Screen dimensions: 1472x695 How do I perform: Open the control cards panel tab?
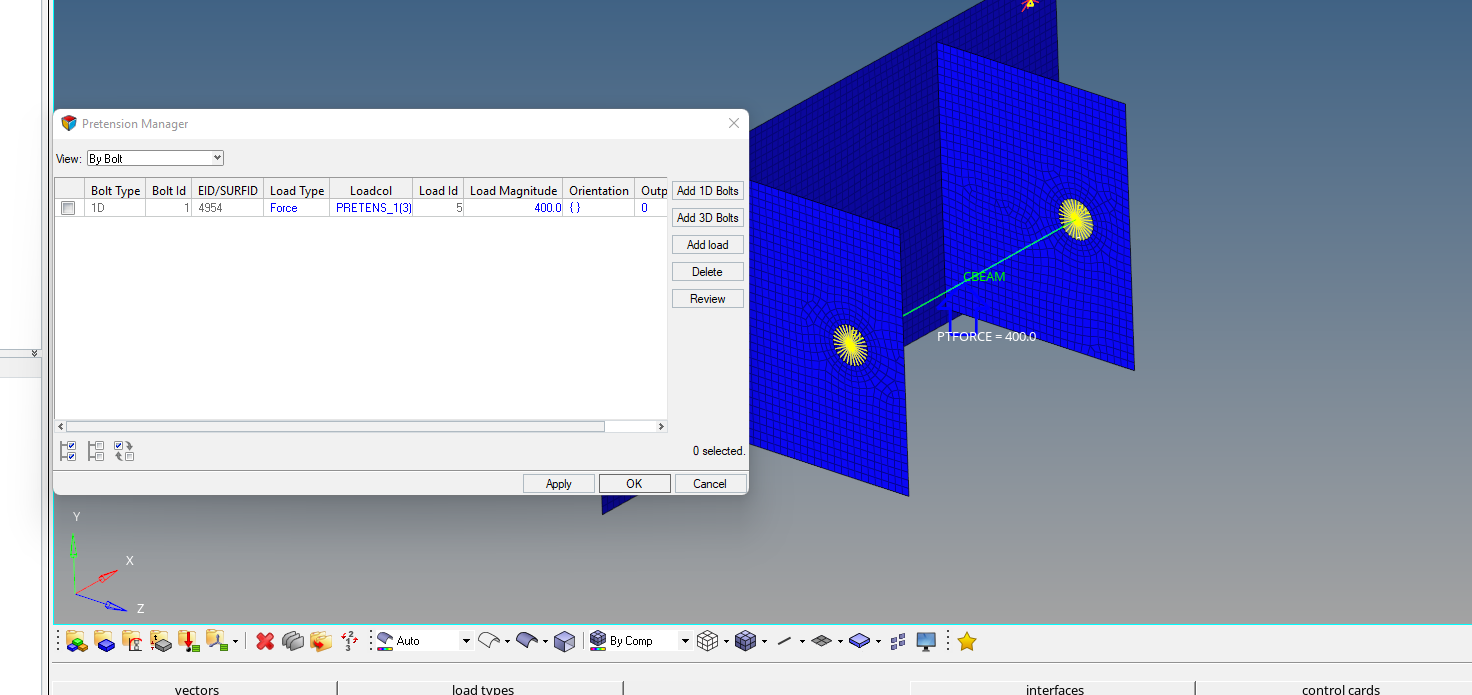[1340, 689]
